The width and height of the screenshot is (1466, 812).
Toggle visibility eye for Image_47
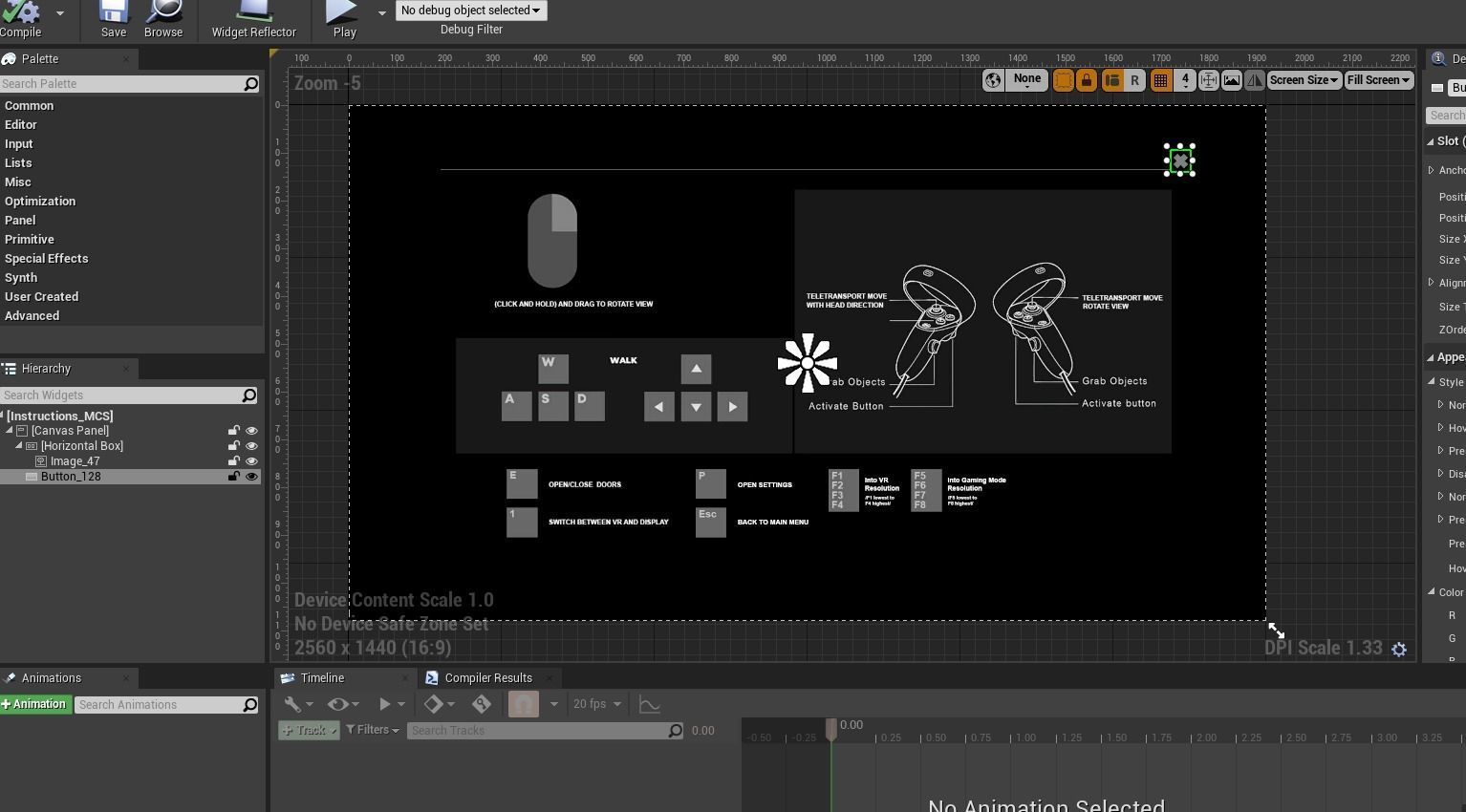(x=251, y=461)
